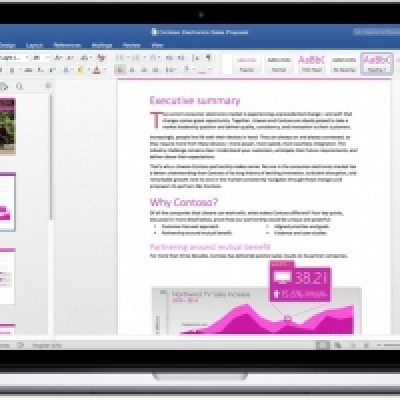Click the red font color icon

tap(97, 70)
